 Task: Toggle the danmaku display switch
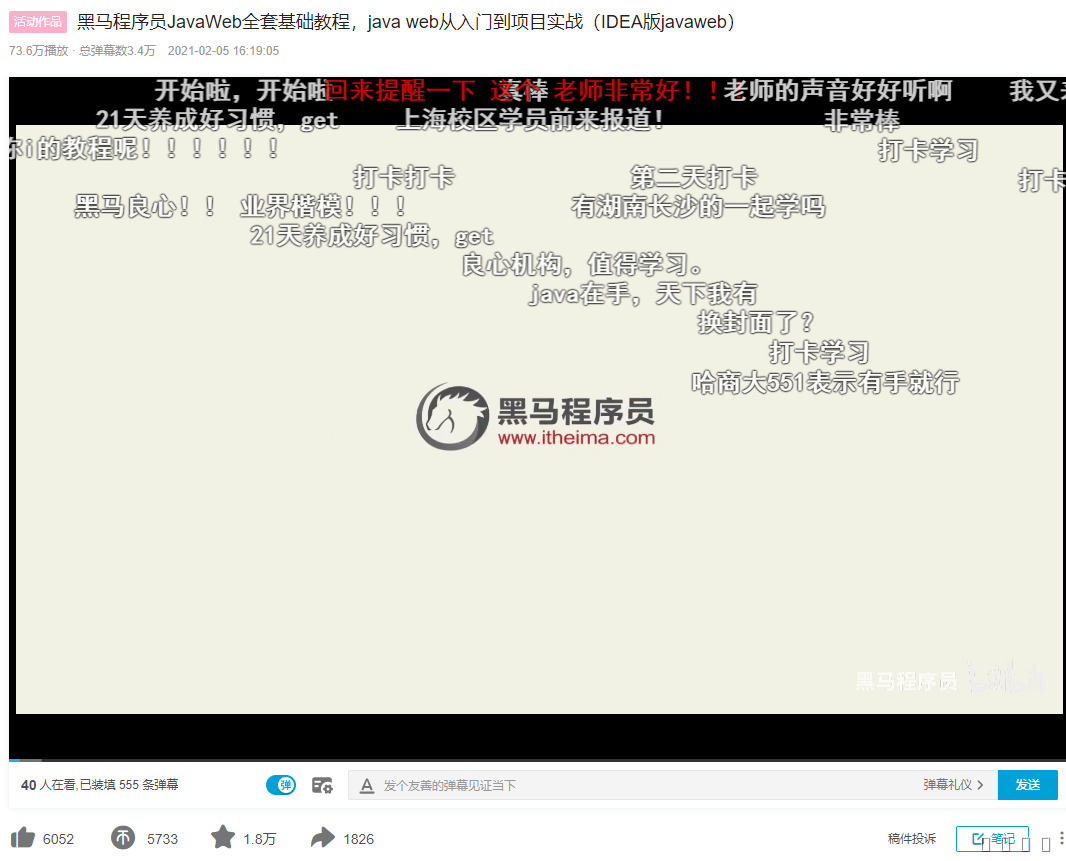click(x=281, y=785)
